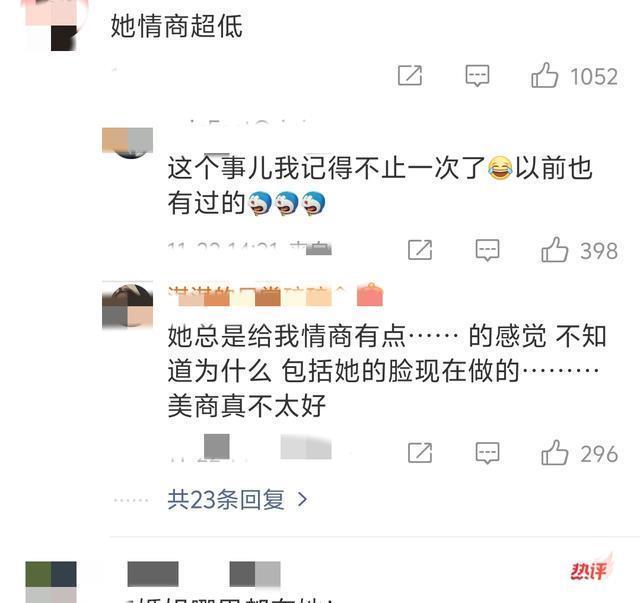Open the username above the 她总是给我情商有点 reply

tap(276, 295)
